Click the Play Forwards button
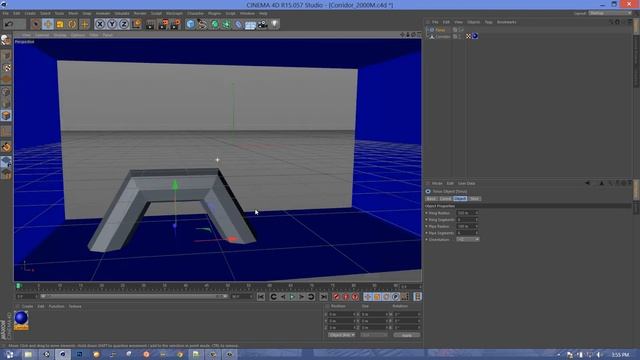The image size is (640, 360). pos(292,297)
